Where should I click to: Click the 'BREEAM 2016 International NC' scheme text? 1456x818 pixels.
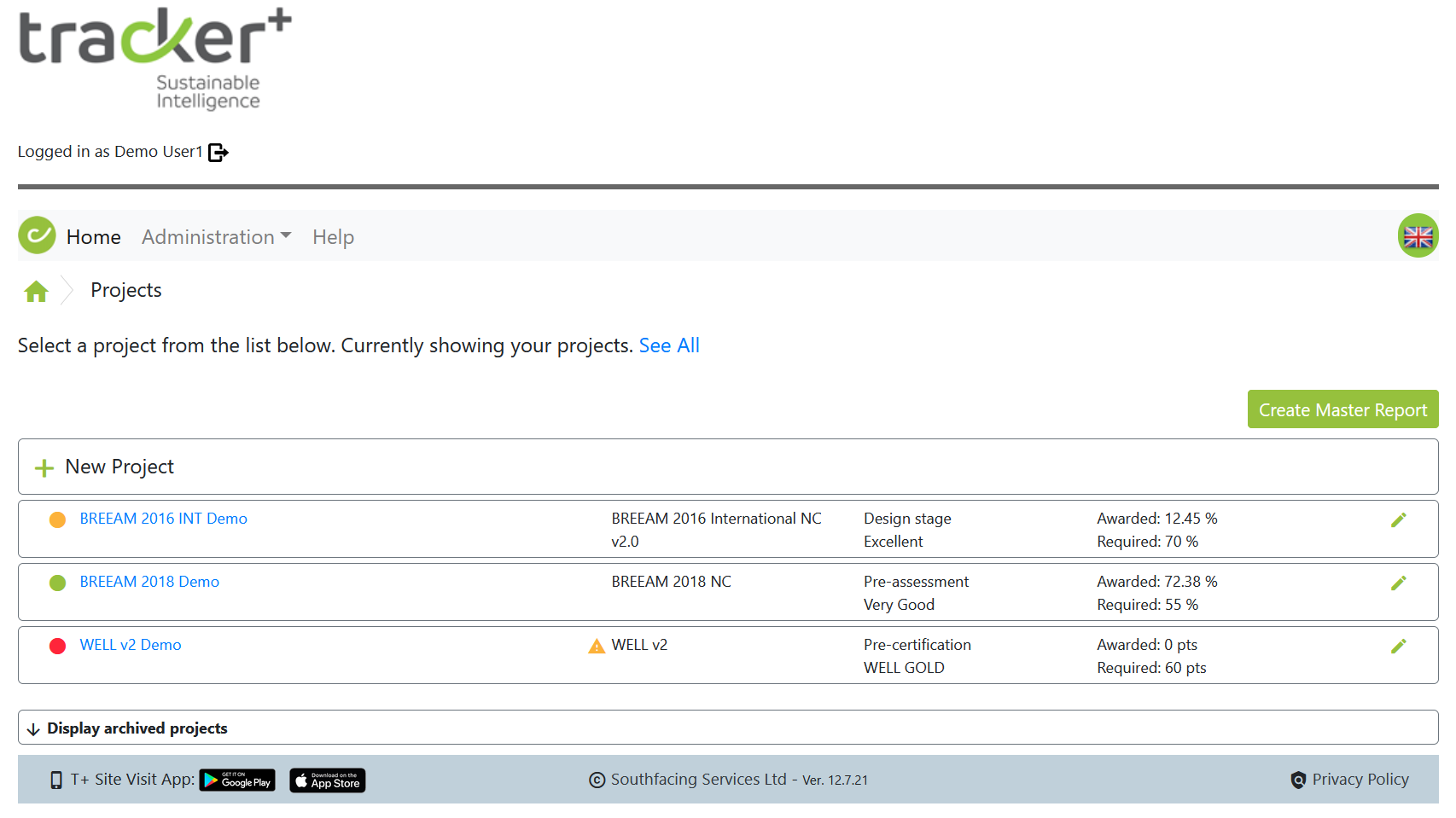[x=716, y=519]
